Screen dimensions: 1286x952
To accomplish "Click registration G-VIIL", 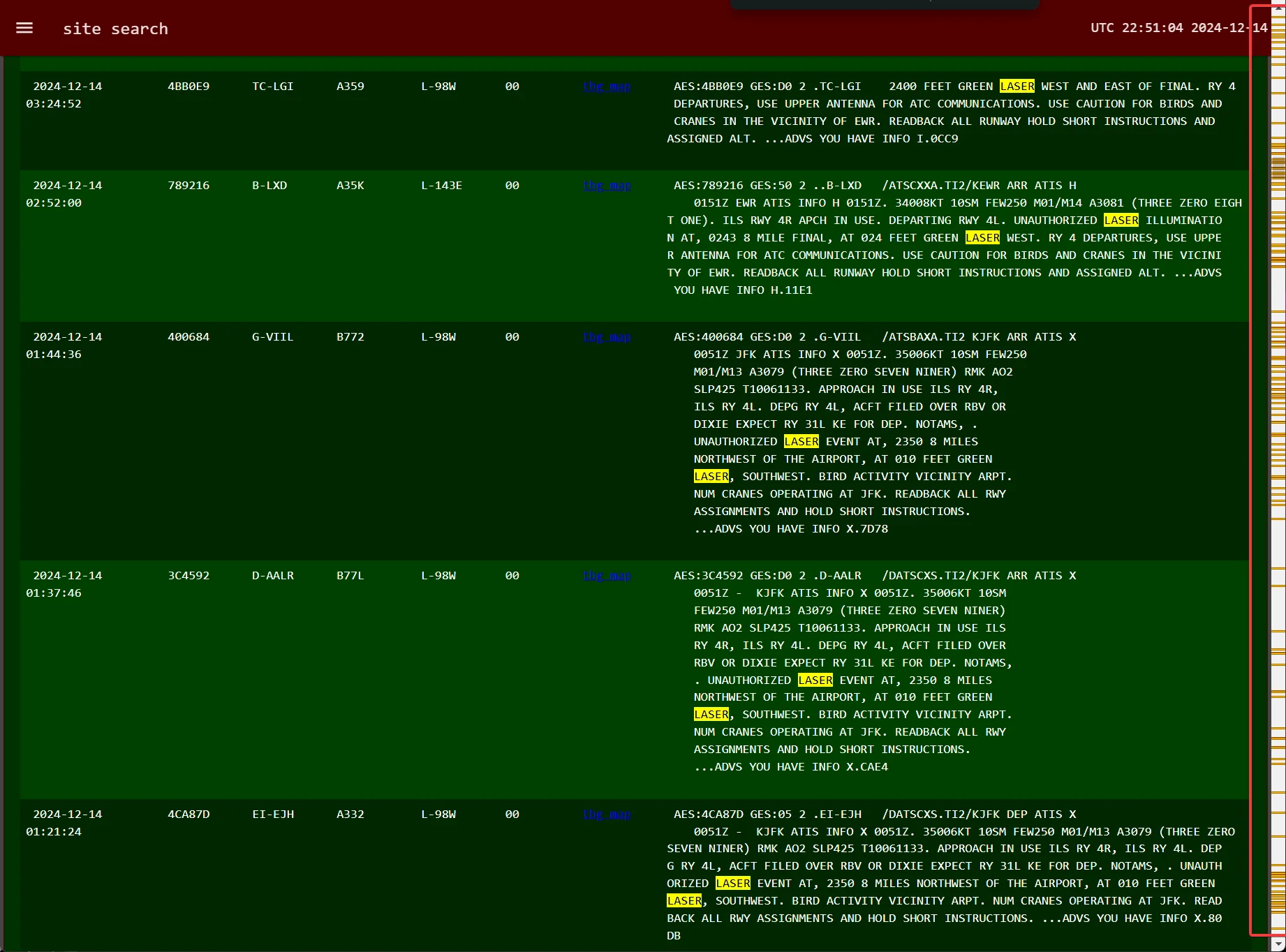I will 273,337.
